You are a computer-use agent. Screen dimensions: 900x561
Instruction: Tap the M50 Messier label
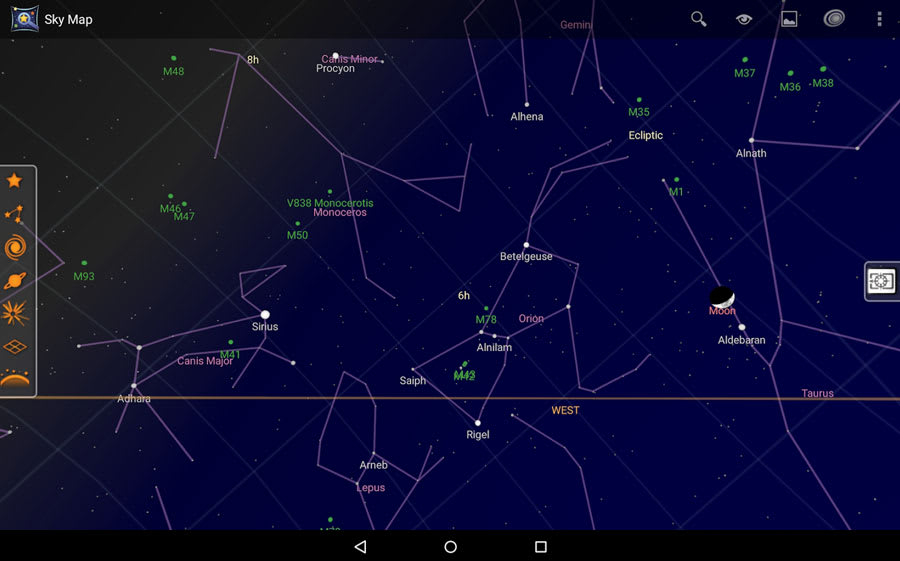pyautogui.click(x=297, y=235)
